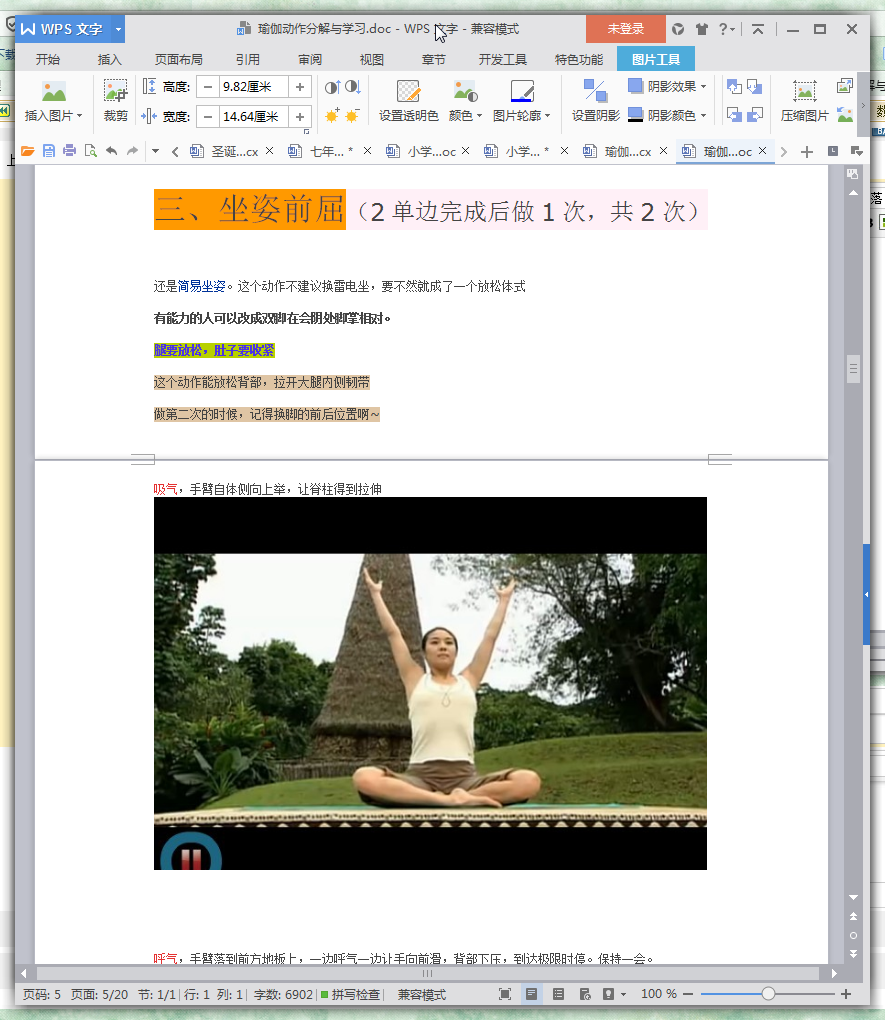Click the zoom slider handle
885x1020 pixels.
[769, 993]
